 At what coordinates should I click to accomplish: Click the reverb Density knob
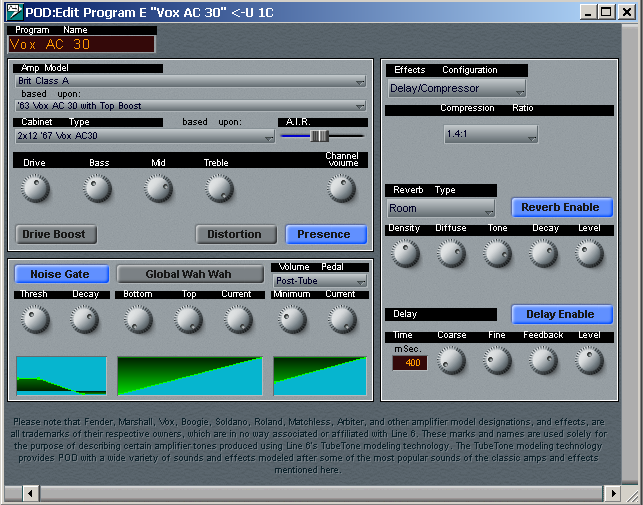tap(404, 254)
